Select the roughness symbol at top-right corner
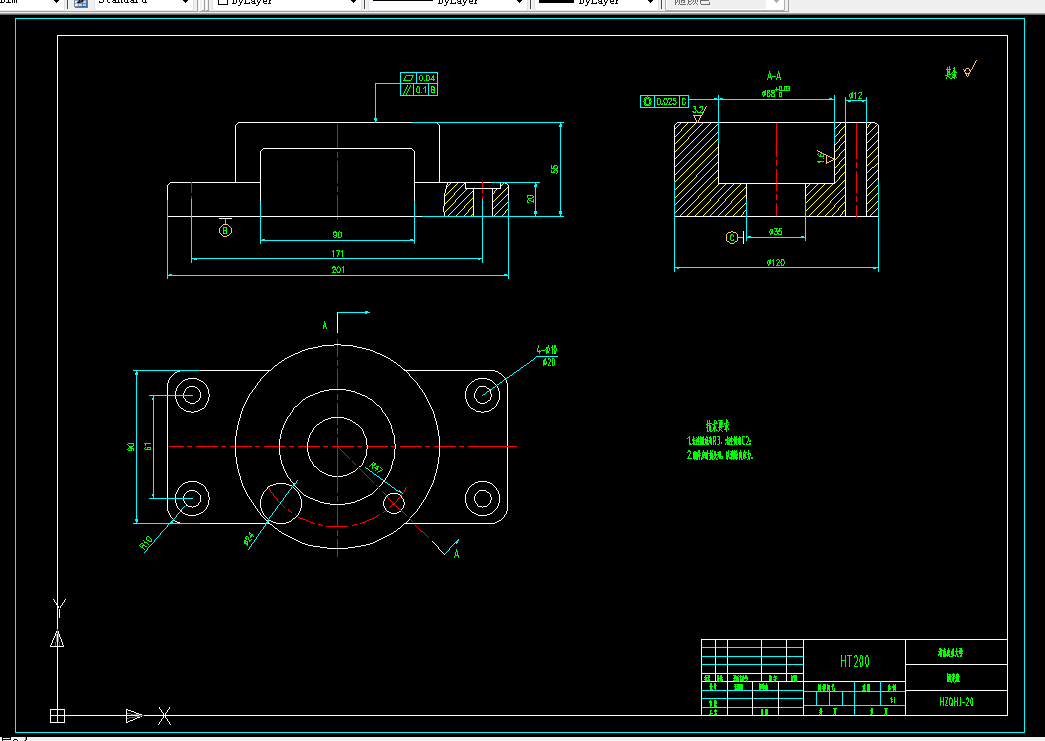 pos(970,69)
